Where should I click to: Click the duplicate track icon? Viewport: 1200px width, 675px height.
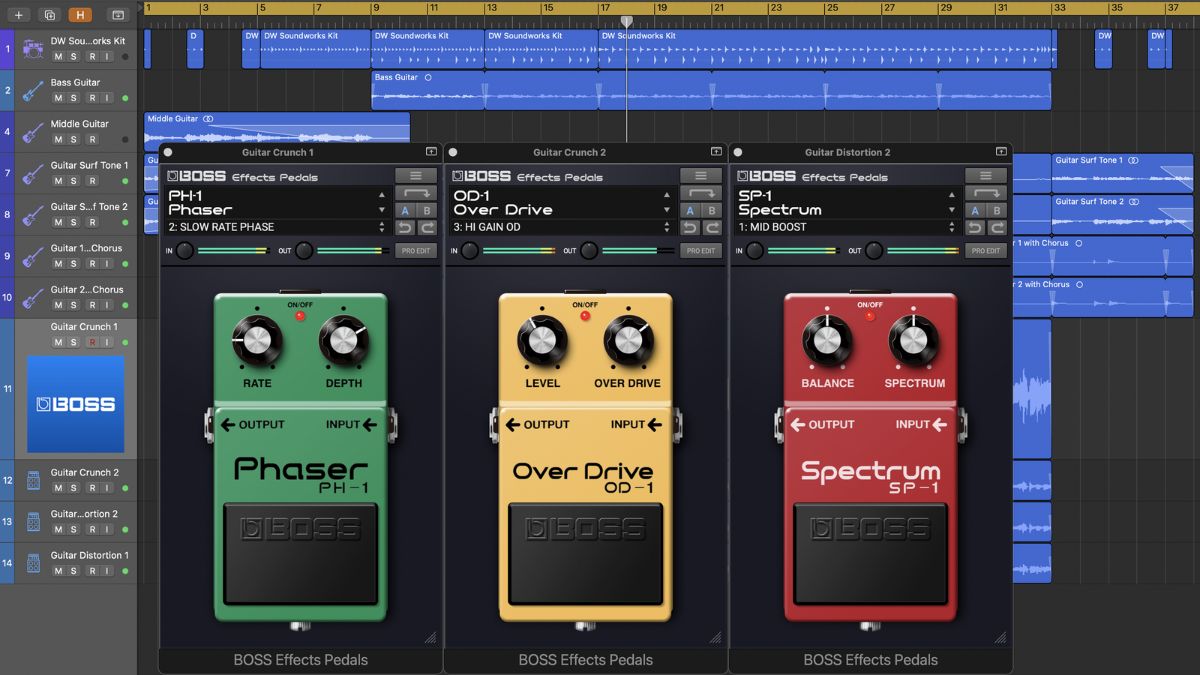click(x=49, y=15)
